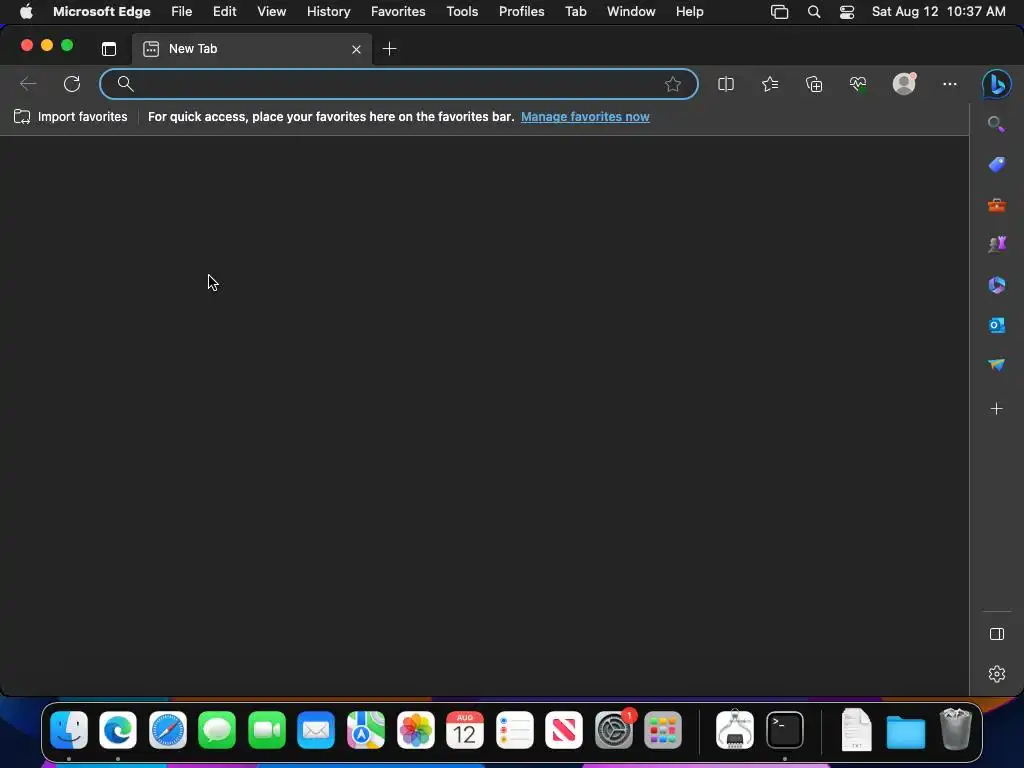This screenshot has height=768, width=1024.
Task: Toggle vertical tabs actions icon
Action: click(x=109, y=49)
